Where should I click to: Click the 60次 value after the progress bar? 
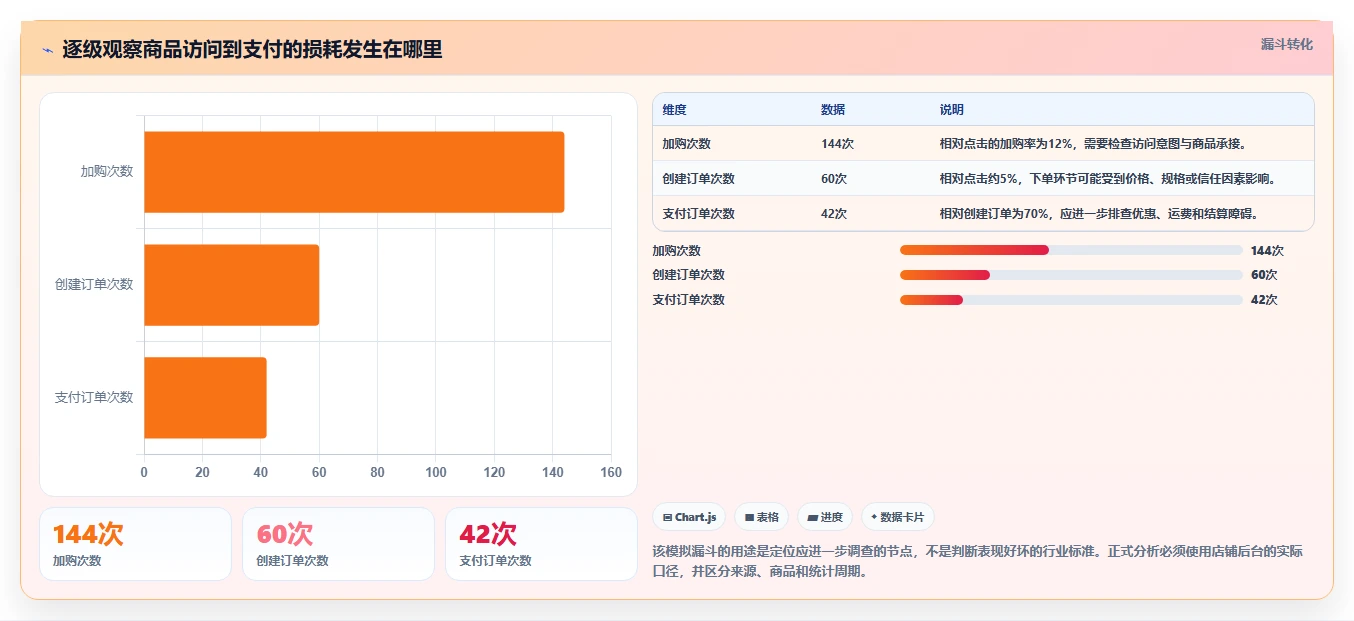pos(1264,275)
